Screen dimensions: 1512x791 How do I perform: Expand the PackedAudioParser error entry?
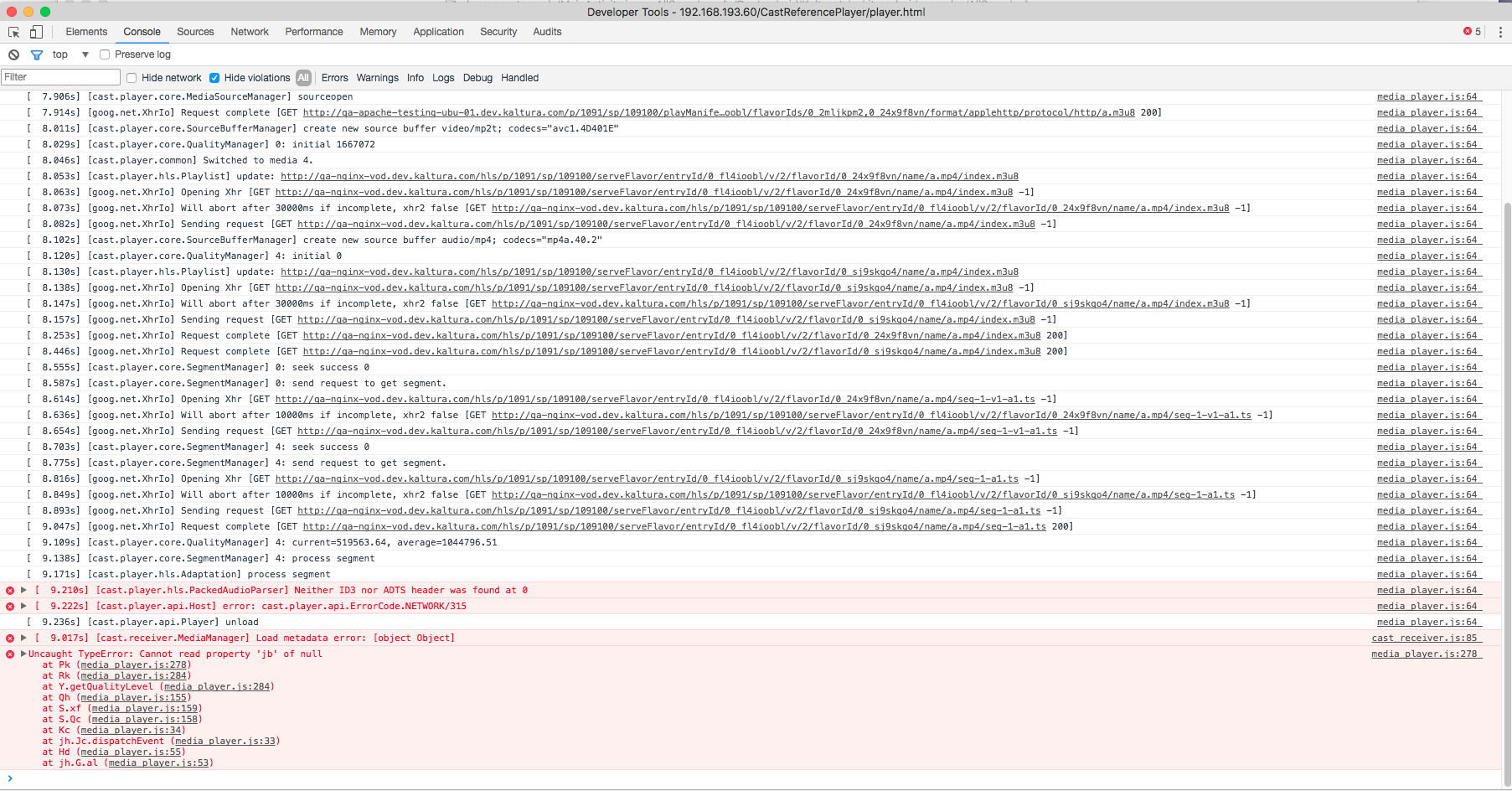(x=24, y=590)
